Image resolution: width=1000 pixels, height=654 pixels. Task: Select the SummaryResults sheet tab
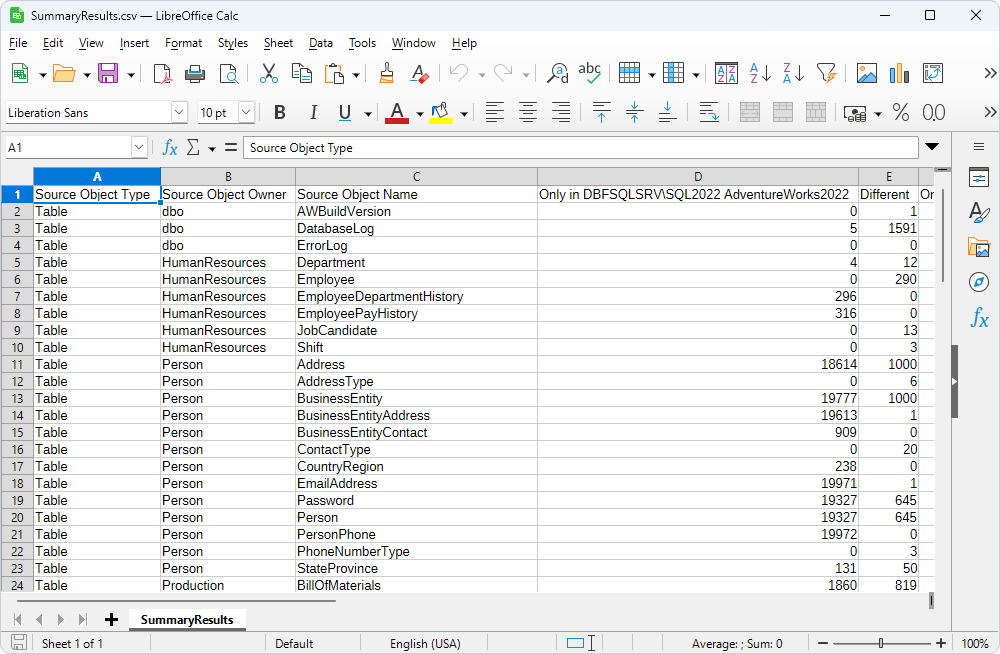[187, 620]
